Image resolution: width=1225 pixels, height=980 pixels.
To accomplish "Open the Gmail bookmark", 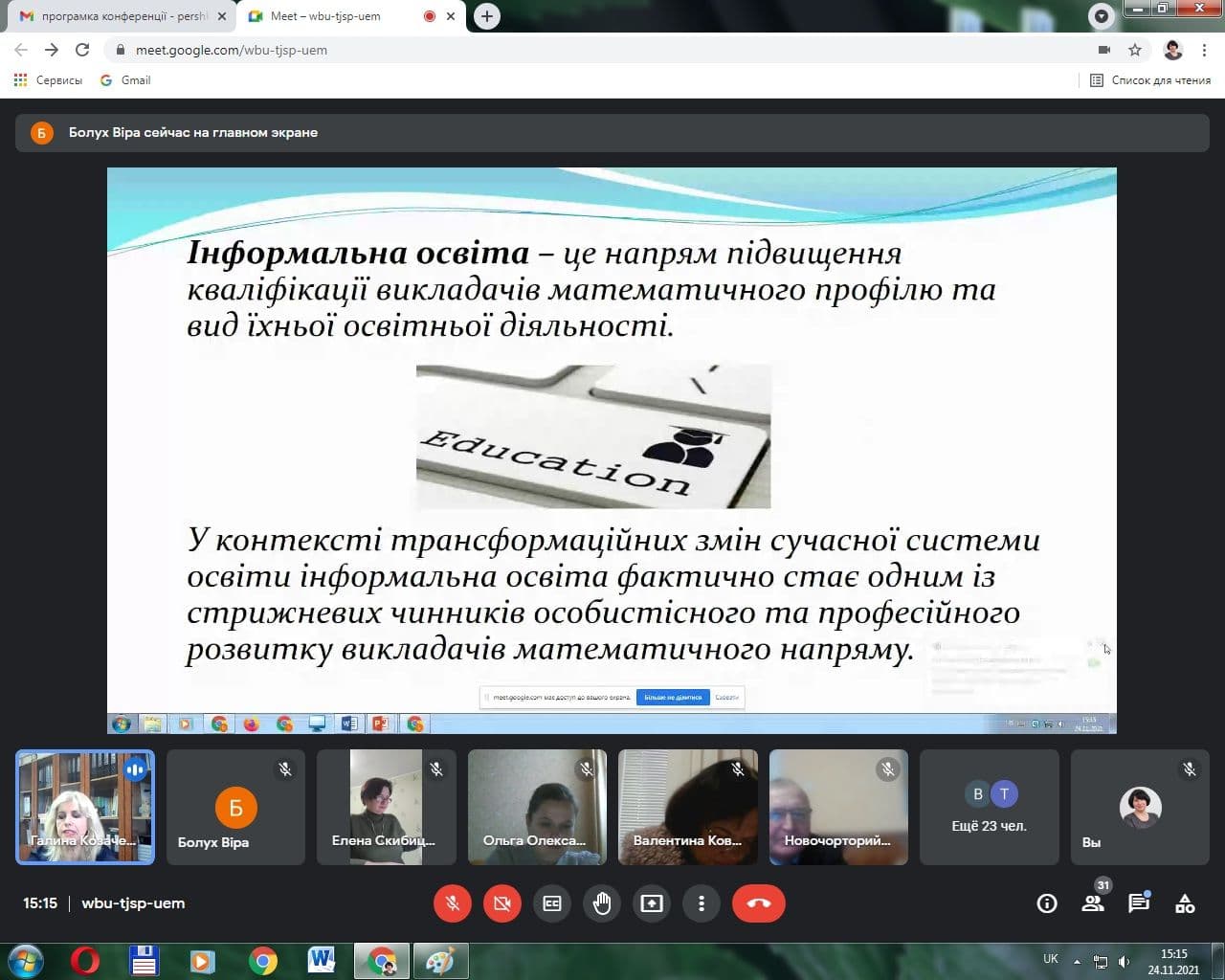I will pos(125,80).
